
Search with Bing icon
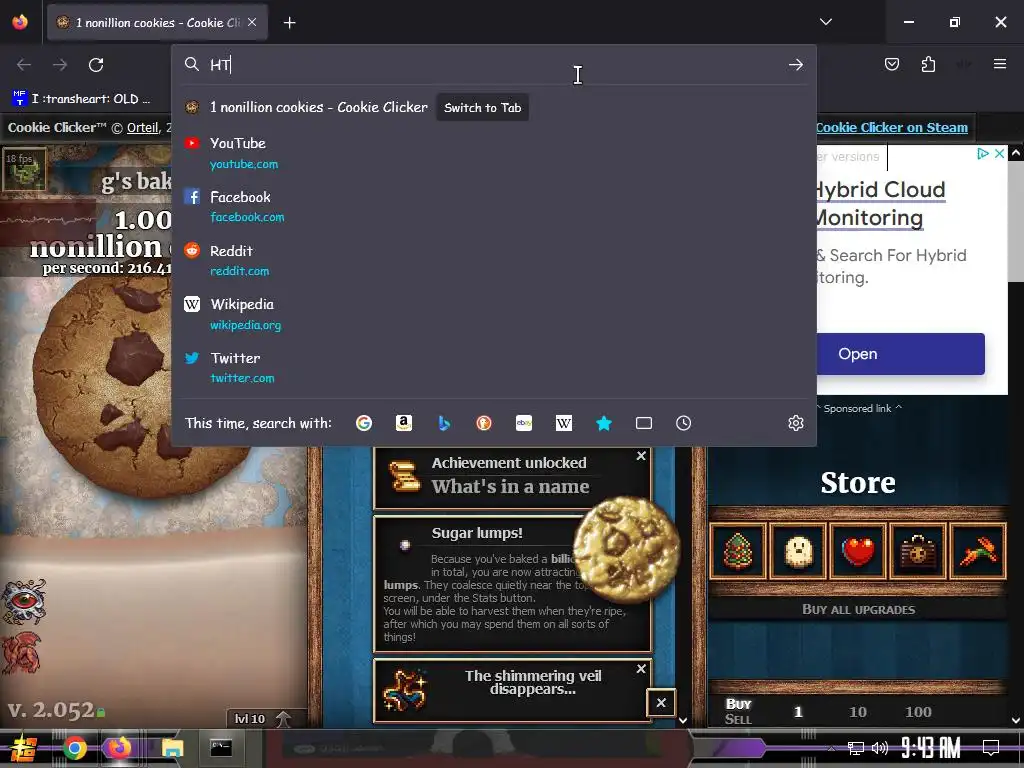click(444, 423)
